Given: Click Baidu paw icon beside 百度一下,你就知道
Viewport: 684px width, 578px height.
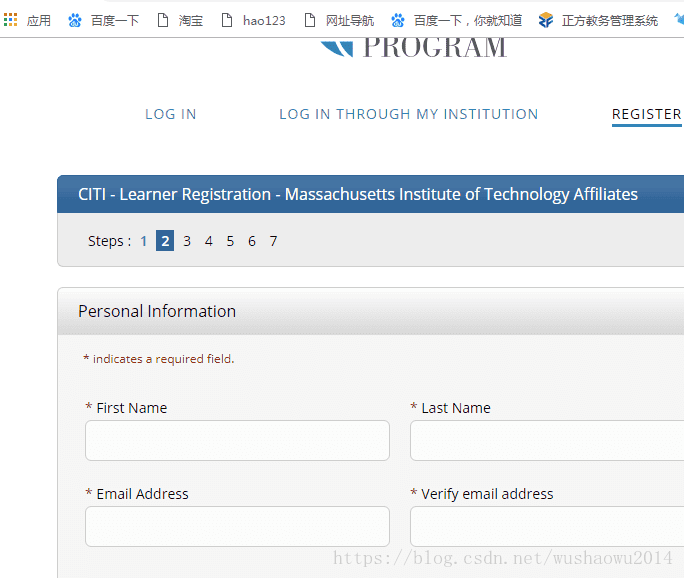Looking at the screenshot, I should coord(397,20).
